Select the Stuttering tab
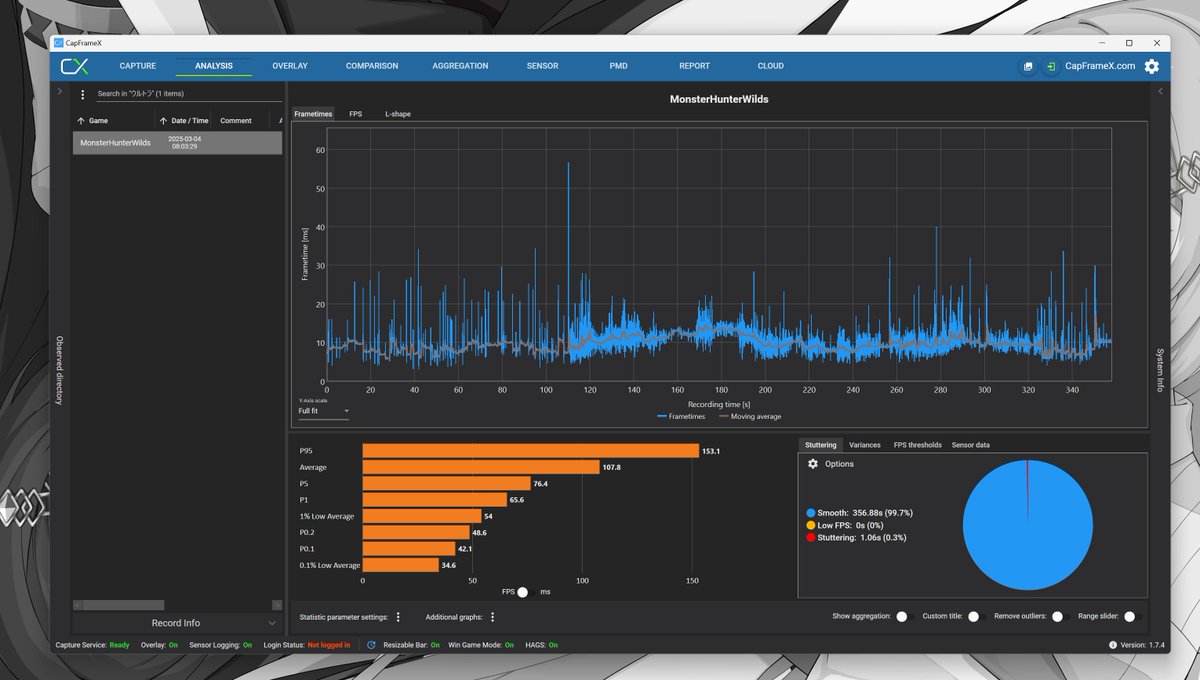The image size is (1200, 680). click(820, 445)
